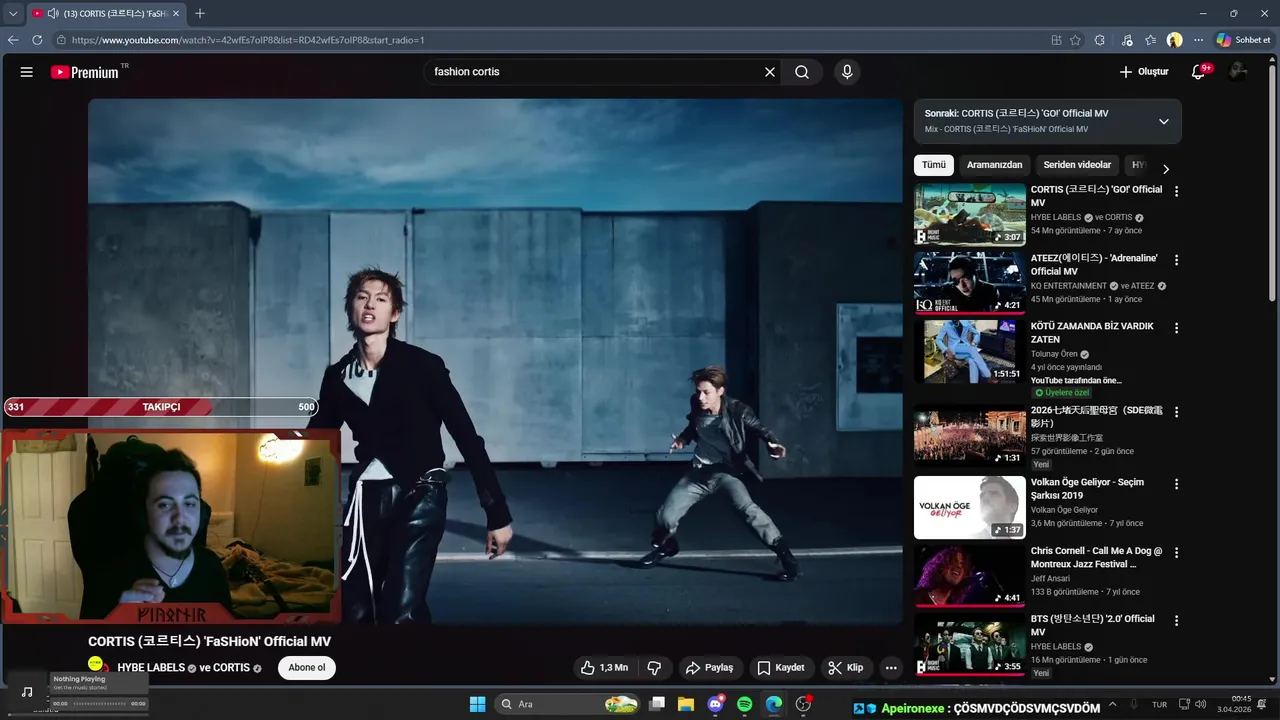Viewport: 1280px width, 720px height.
Task: Subscribe with the Abone ol button
Action: (x=307, y=668)
